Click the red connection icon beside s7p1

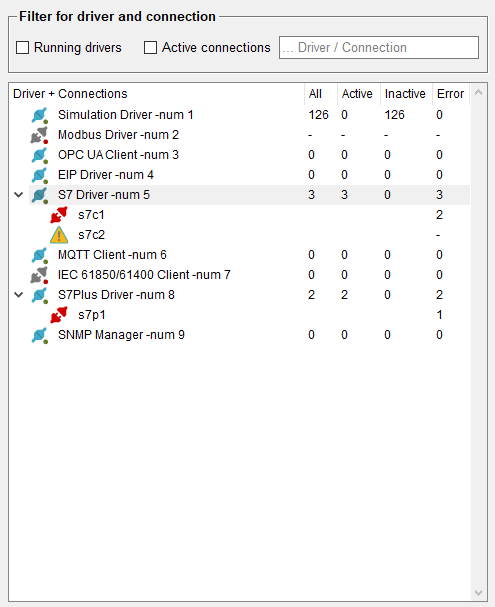tap(59, 315)
